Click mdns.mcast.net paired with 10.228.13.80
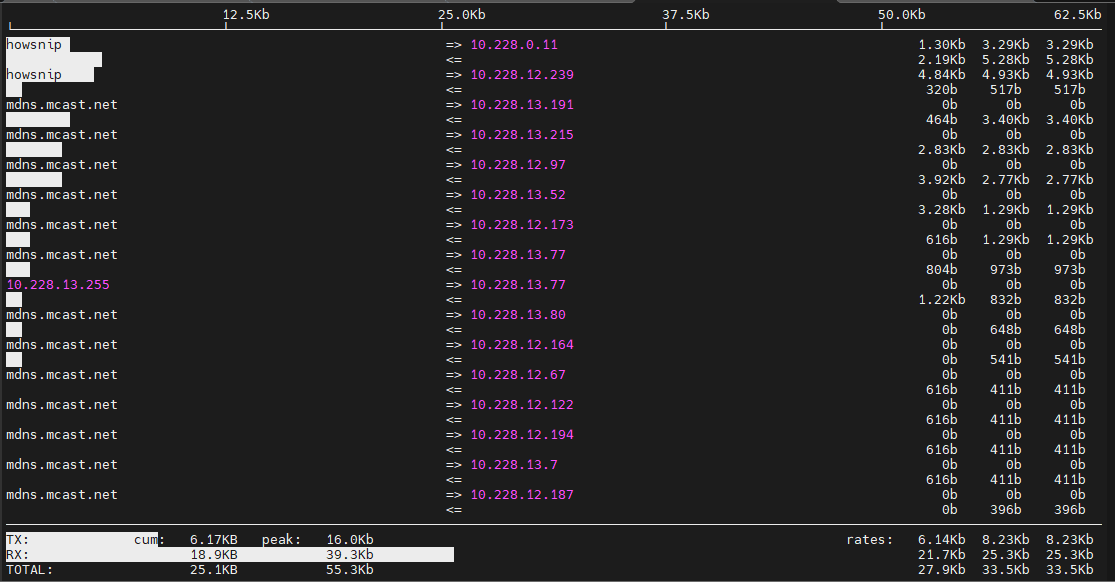The image size is (1115, 582). click(62, 314)
